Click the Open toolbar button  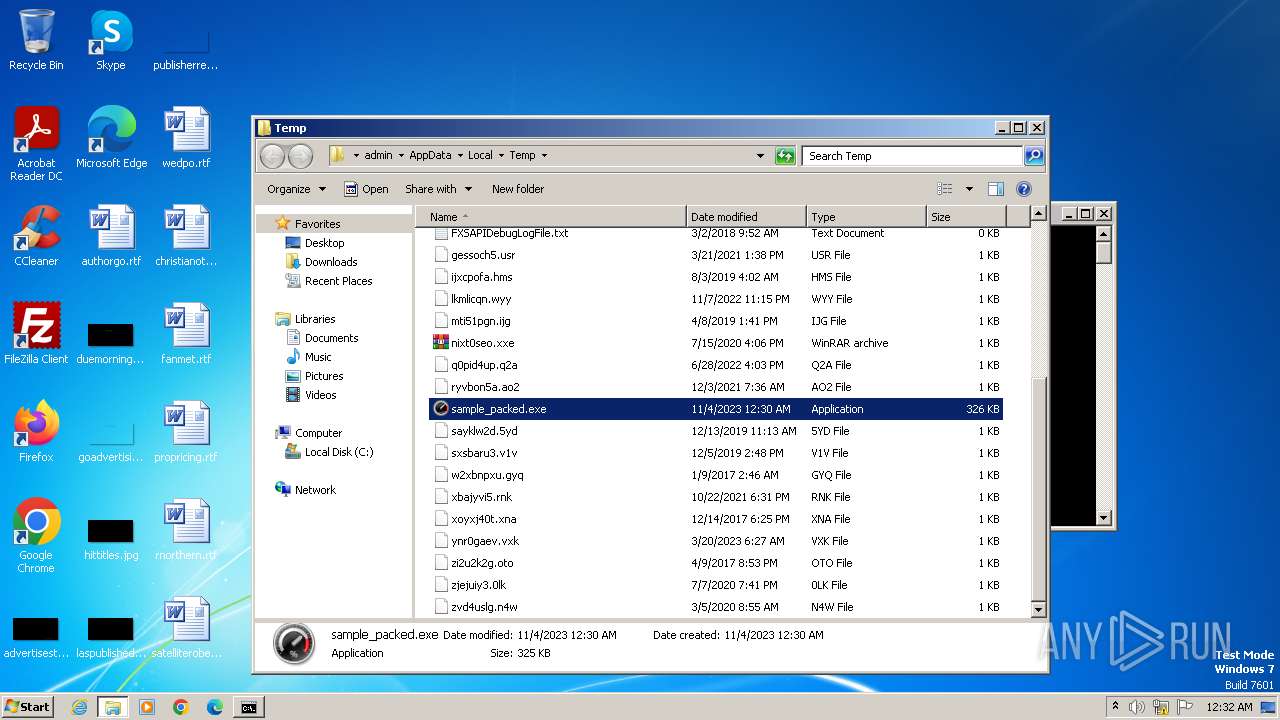click(366, 189)
